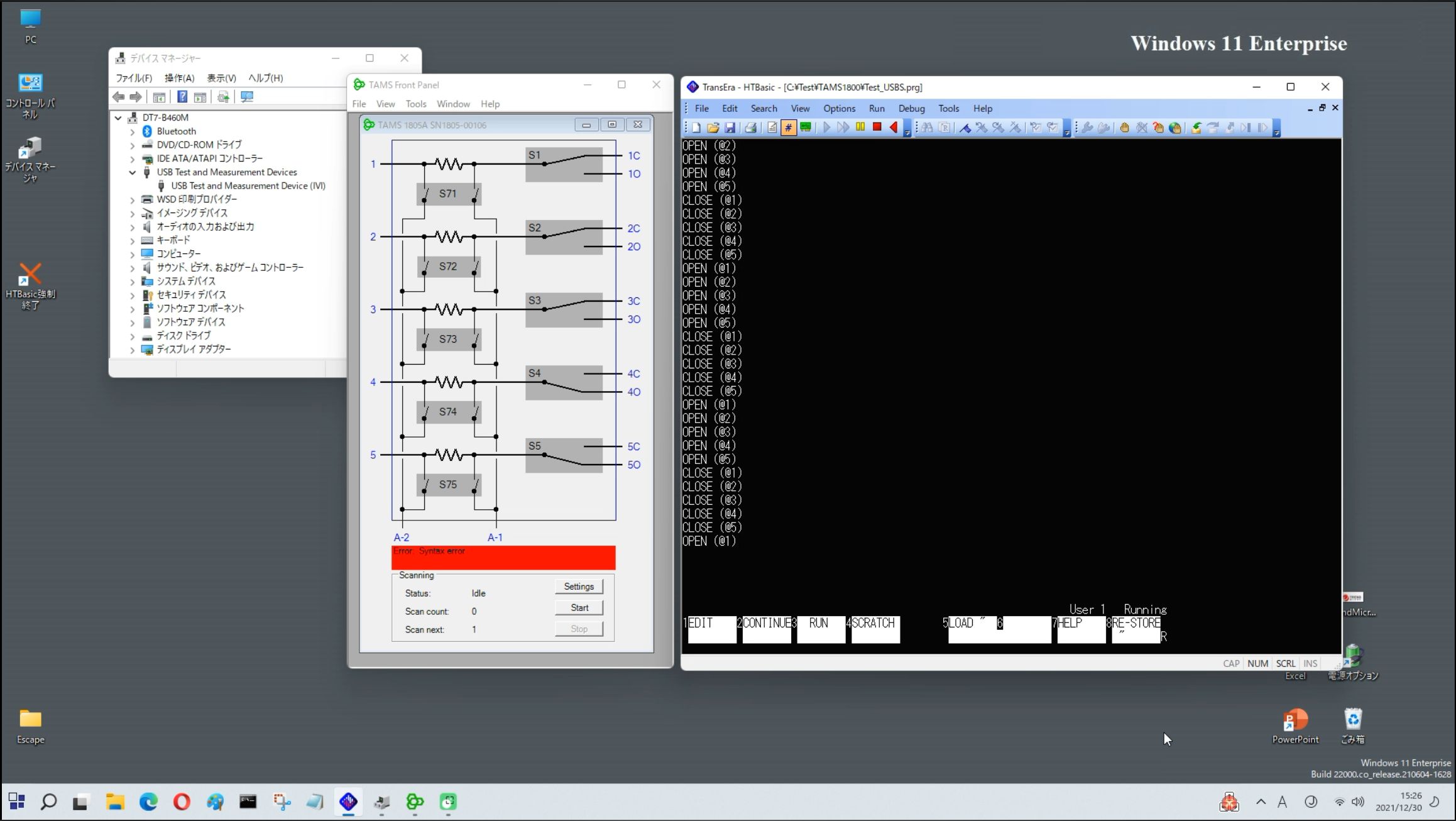Click binoculars Find icon in HTBasic toolbar

[927, 128]
